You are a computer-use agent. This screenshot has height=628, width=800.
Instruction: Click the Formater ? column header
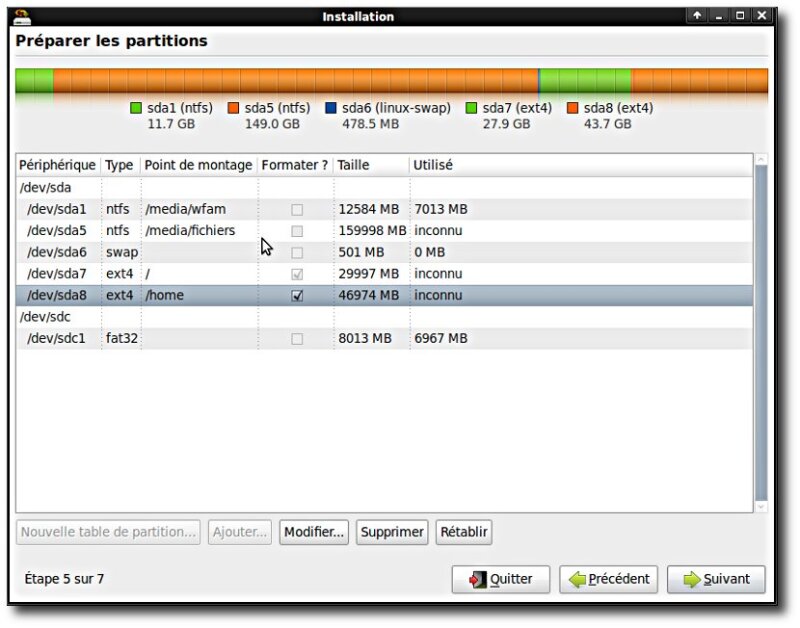(x=295, y=165)
